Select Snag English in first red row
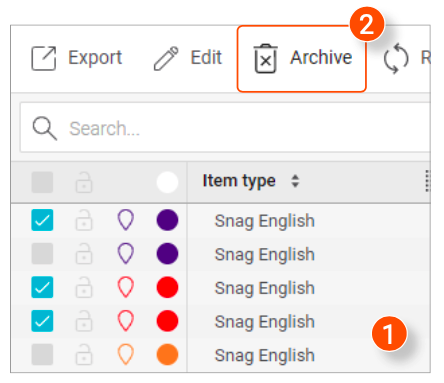 (x=265, y=289)
